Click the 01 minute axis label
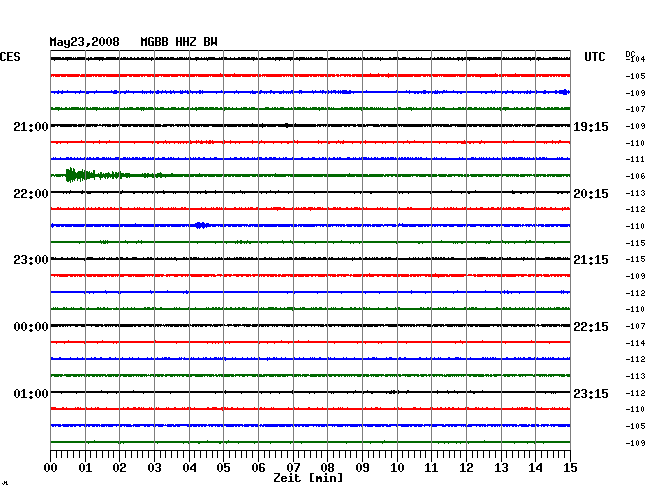Screen dimensions: 650x494 click(85, 468)
